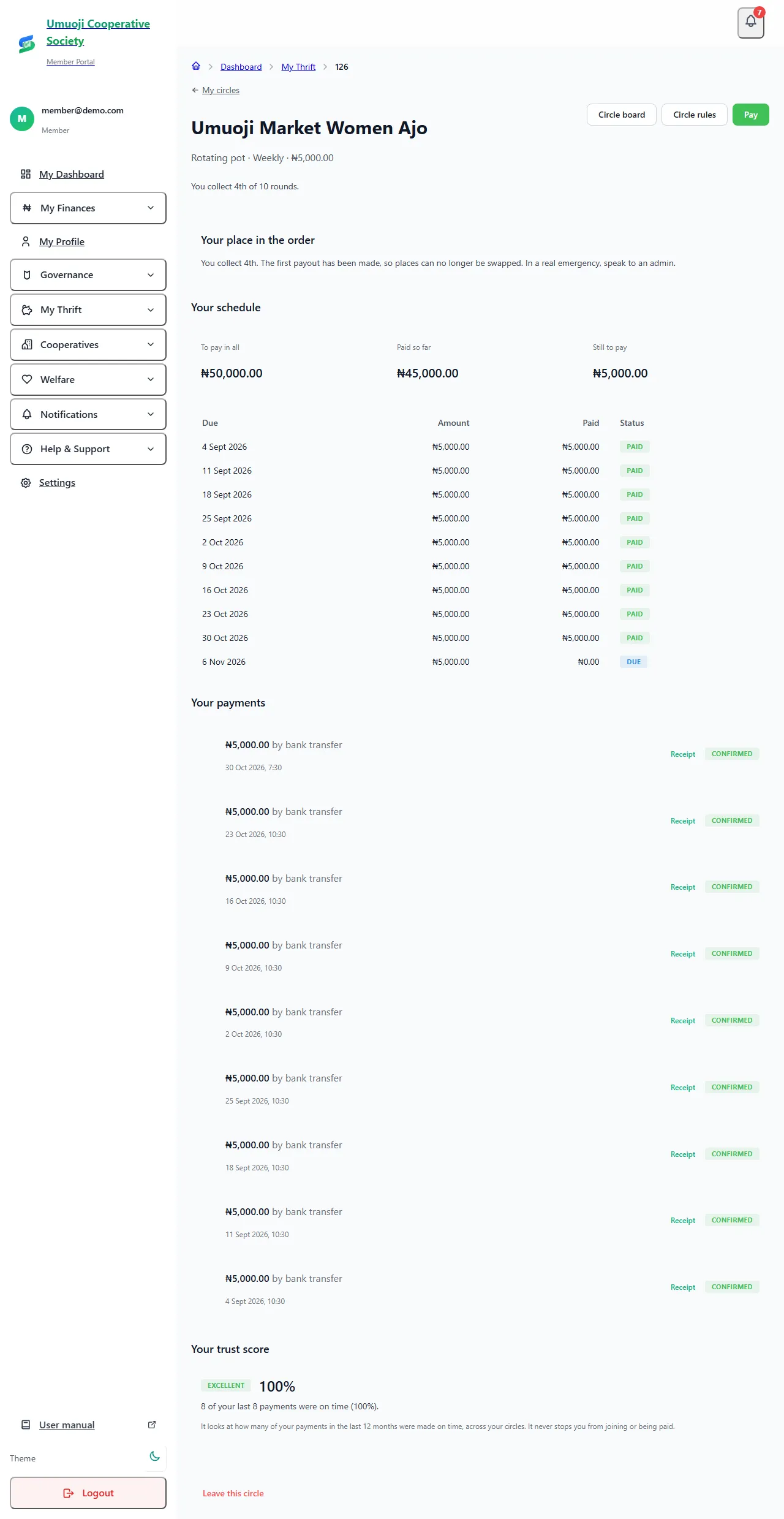Open the notifications bell icon

(751, 23)
